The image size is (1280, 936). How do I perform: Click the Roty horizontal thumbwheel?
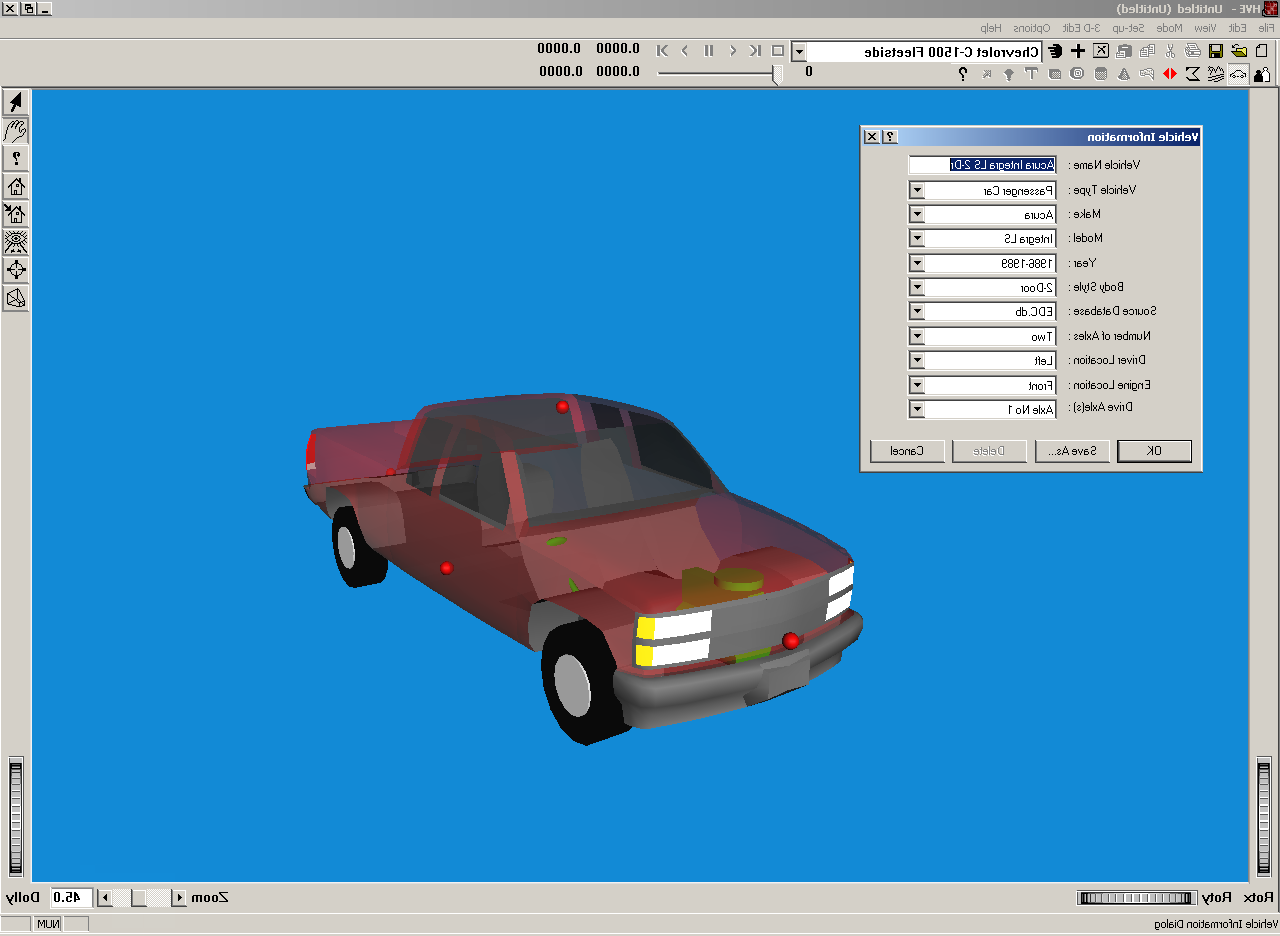pyautogui.click(x=1137, y=897)
